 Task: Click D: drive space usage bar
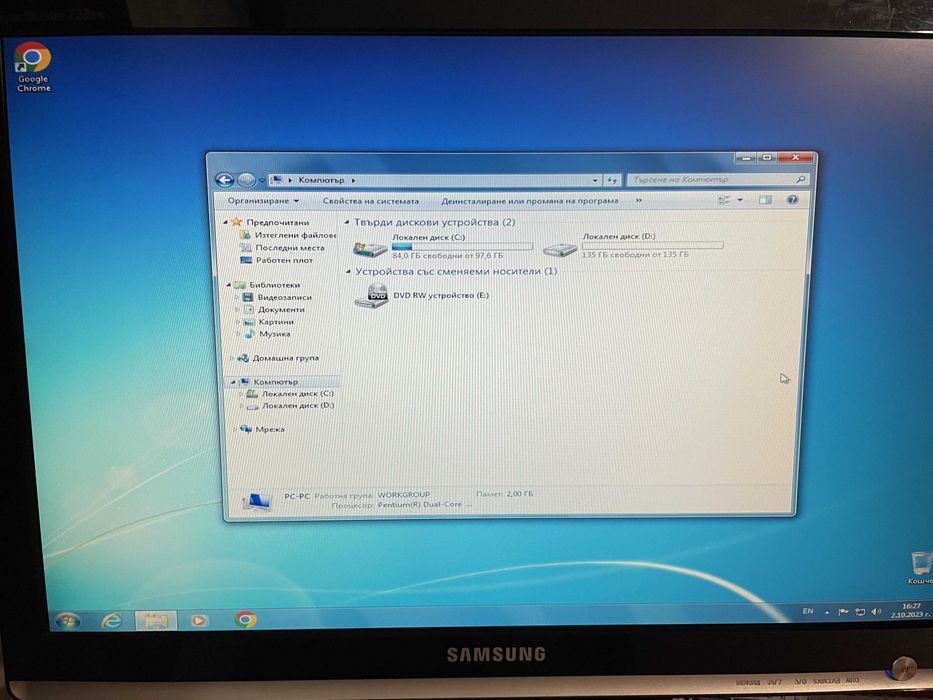click(652, 245)
